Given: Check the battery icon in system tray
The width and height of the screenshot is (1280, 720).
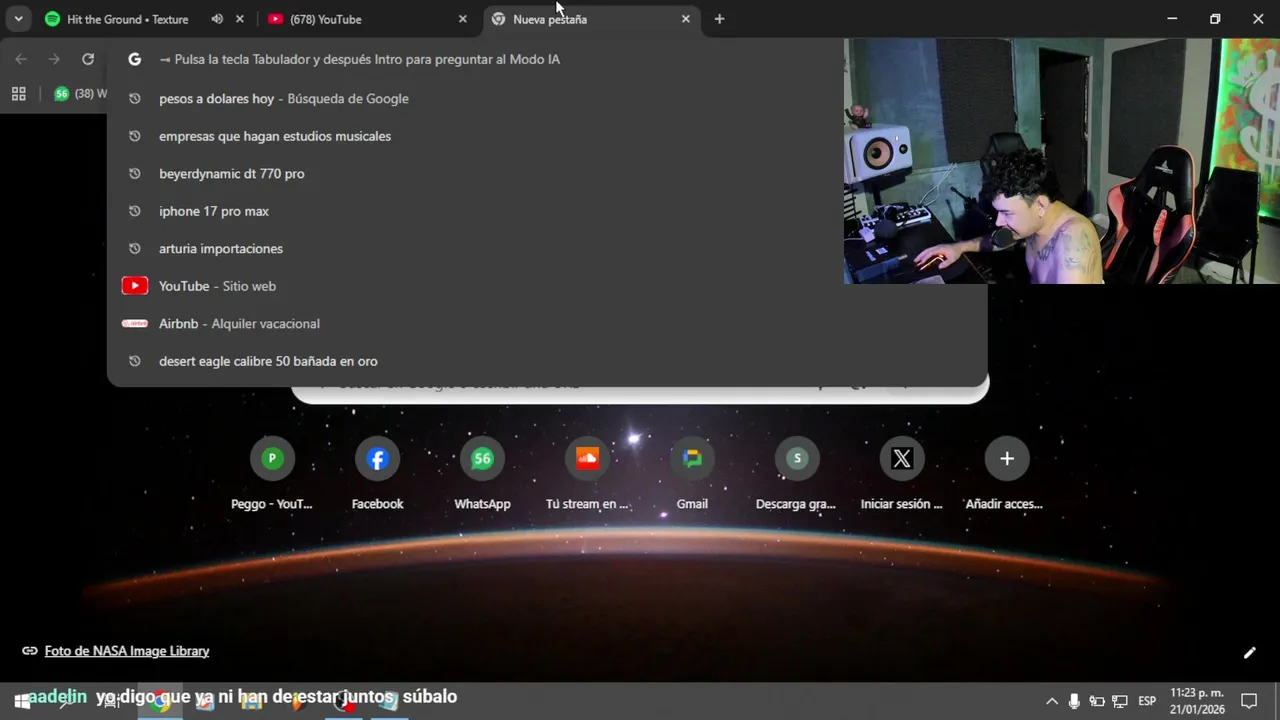Looking at the screenshot, I should click(x=1097, y=701).
